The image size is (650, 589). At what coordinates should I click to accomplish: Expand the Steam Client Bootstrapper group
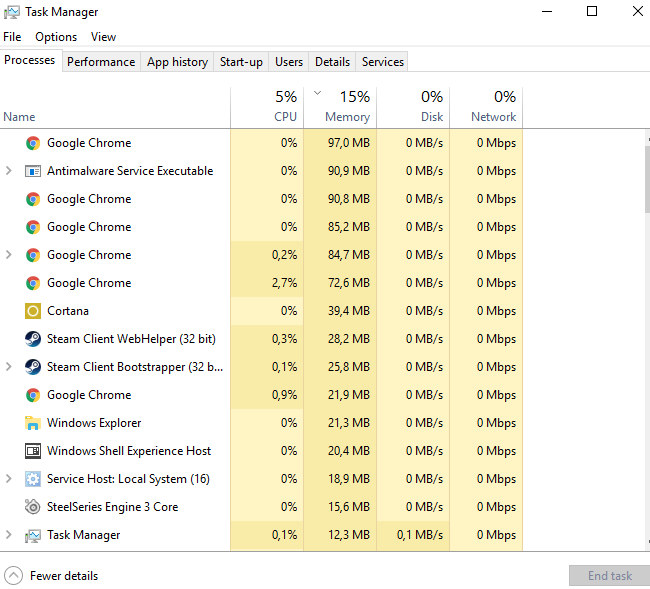(8, 367)
